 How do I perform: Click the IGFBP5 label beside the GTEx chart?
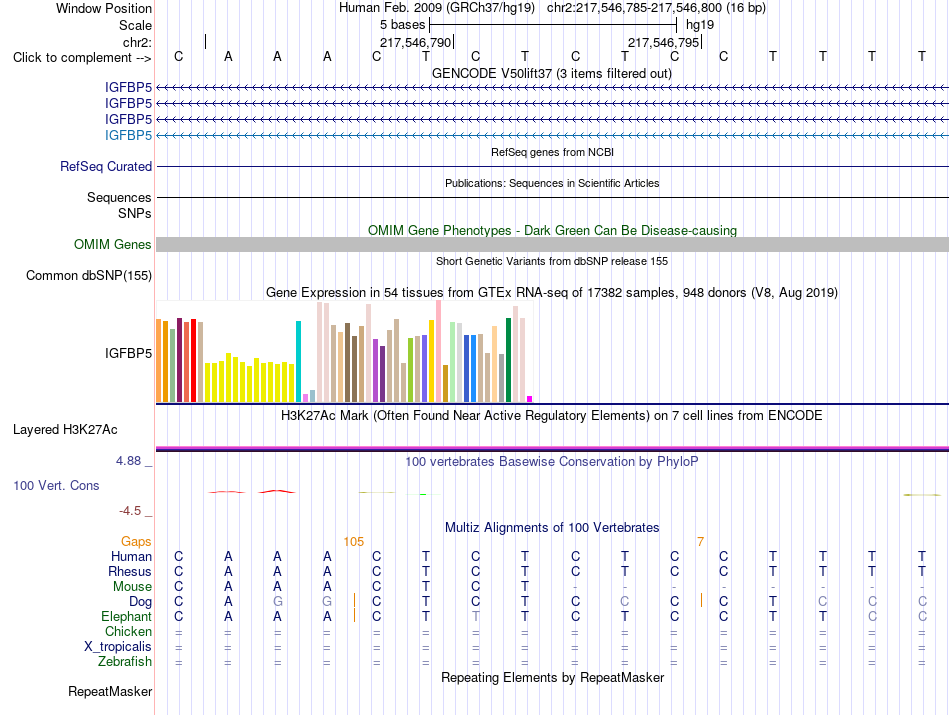[128, 353]
